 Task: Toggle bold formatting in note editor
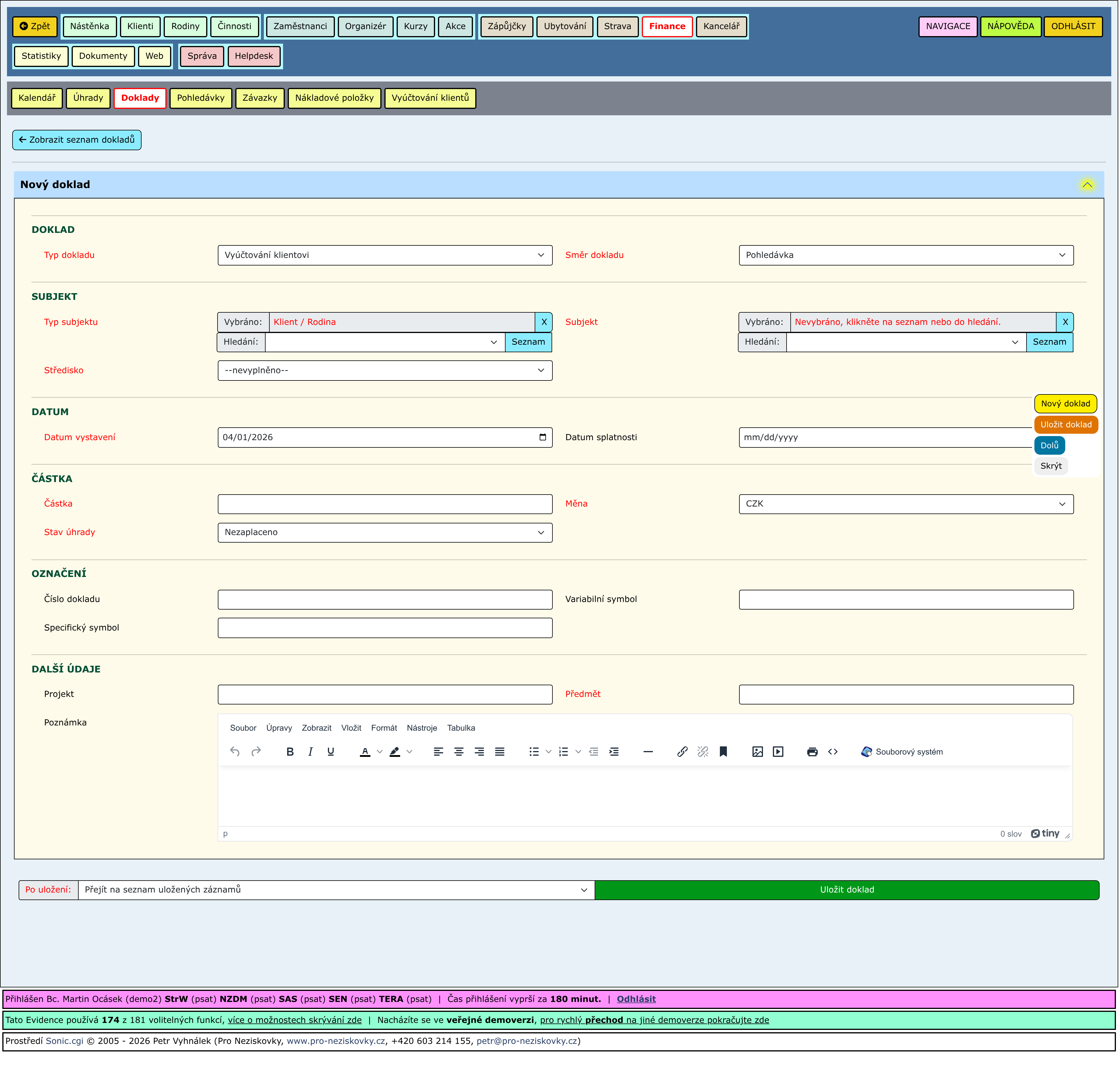click(x=290, y=752)
